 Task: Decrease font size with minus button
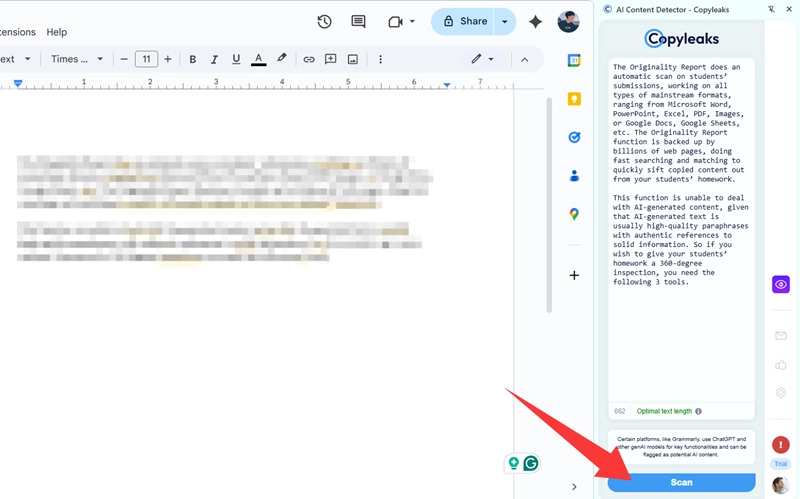click(x=124, y=59)
